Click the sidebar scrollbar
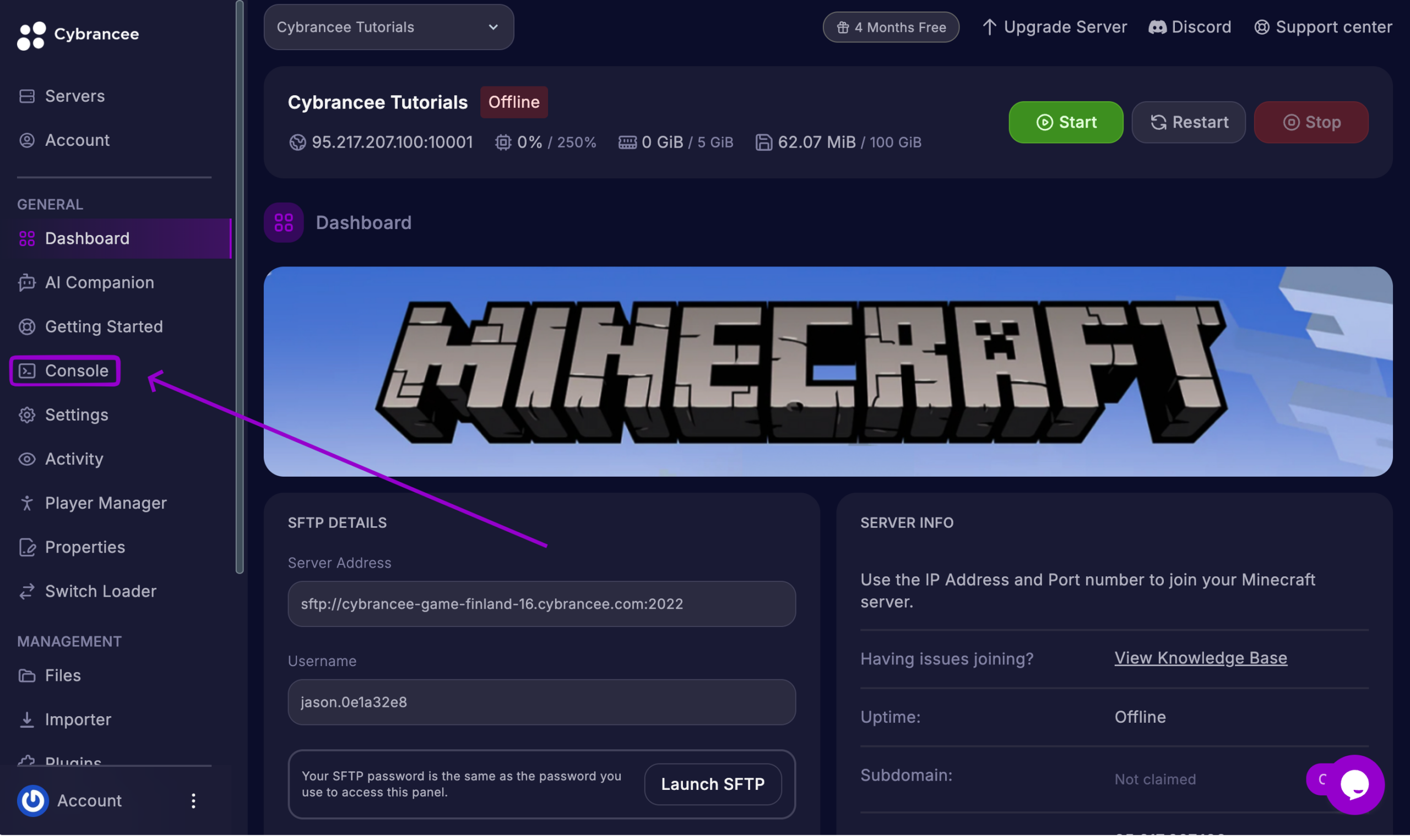This screenshot has height=840, width=1410. pyautogui.click(x=240, y=287)
